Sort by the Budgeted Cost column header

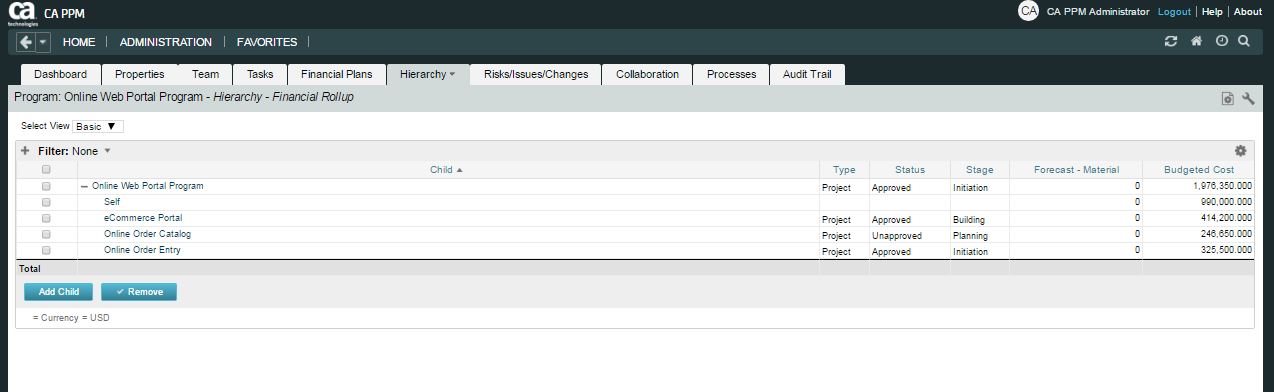coord(1199,170)
